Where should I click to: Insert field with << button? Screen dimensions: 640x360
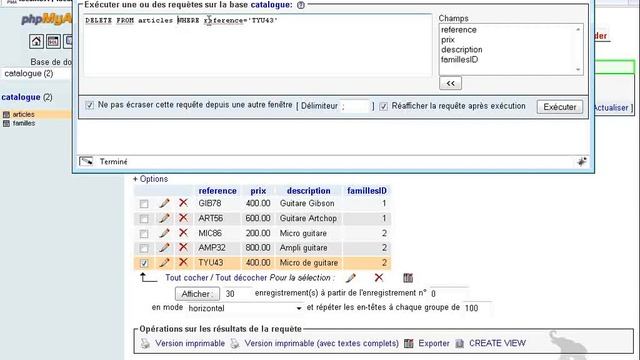(450, 83)
